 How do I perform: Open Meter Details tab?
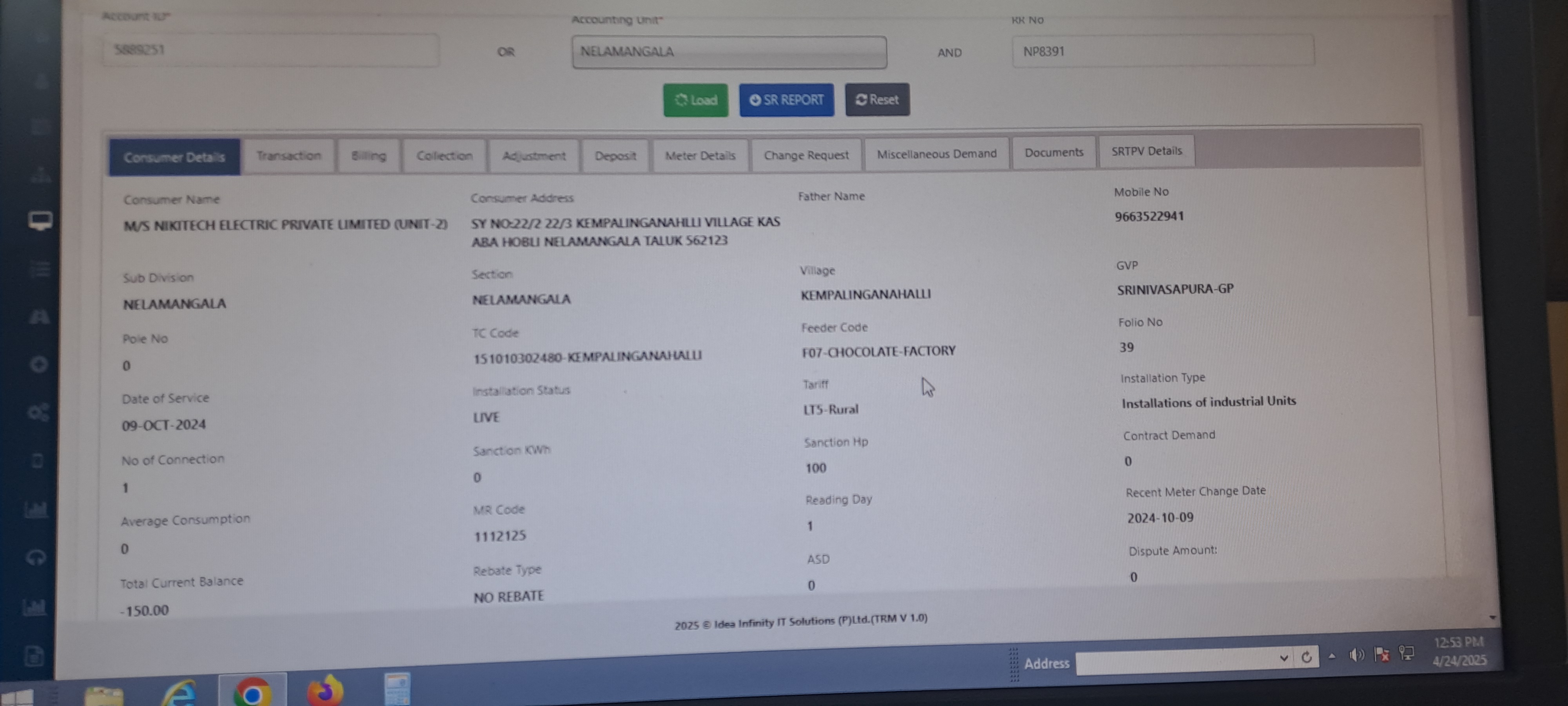tap(700, 156)
